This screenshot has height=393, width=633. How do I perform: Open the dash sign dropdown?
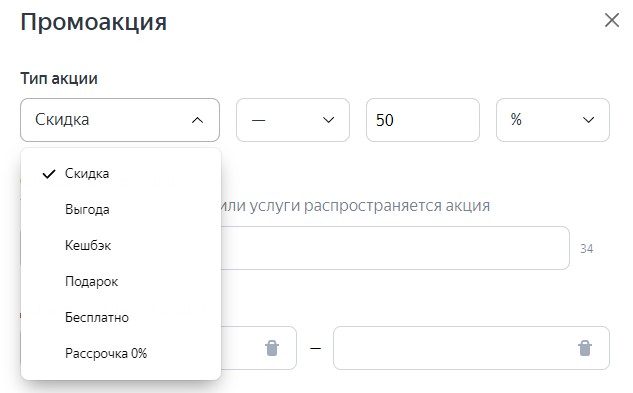[x=293, y=120]
